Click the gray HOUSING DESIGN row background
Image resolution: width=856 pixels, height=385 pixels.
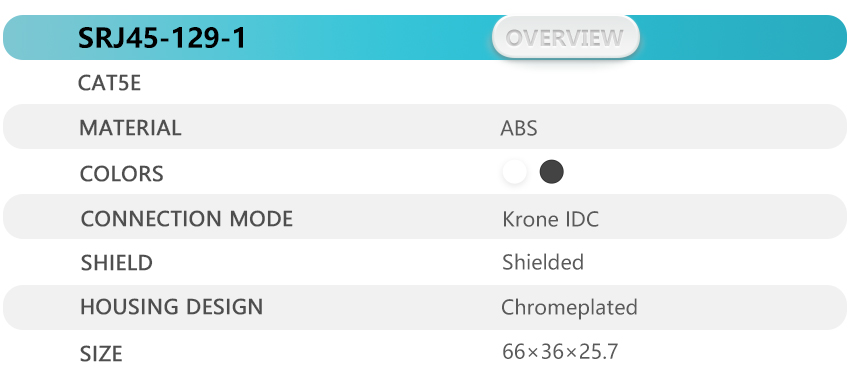point(425,307)
